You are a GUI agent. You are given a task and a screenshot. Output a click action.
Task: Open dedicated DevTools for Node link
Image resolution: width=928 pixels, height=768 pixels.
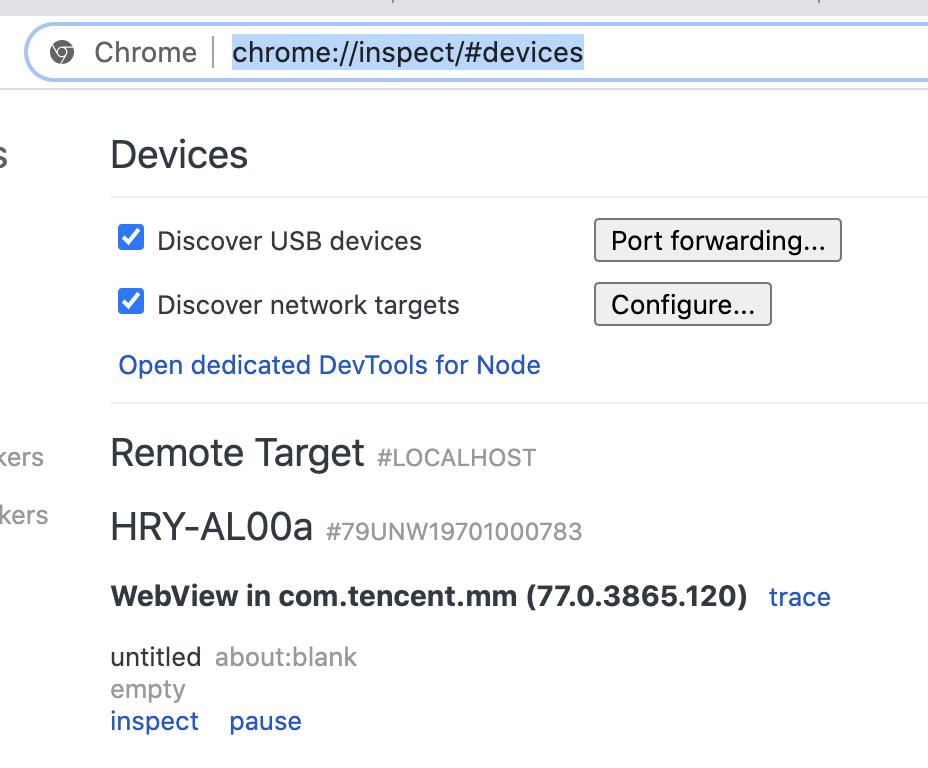coord(329,365)
